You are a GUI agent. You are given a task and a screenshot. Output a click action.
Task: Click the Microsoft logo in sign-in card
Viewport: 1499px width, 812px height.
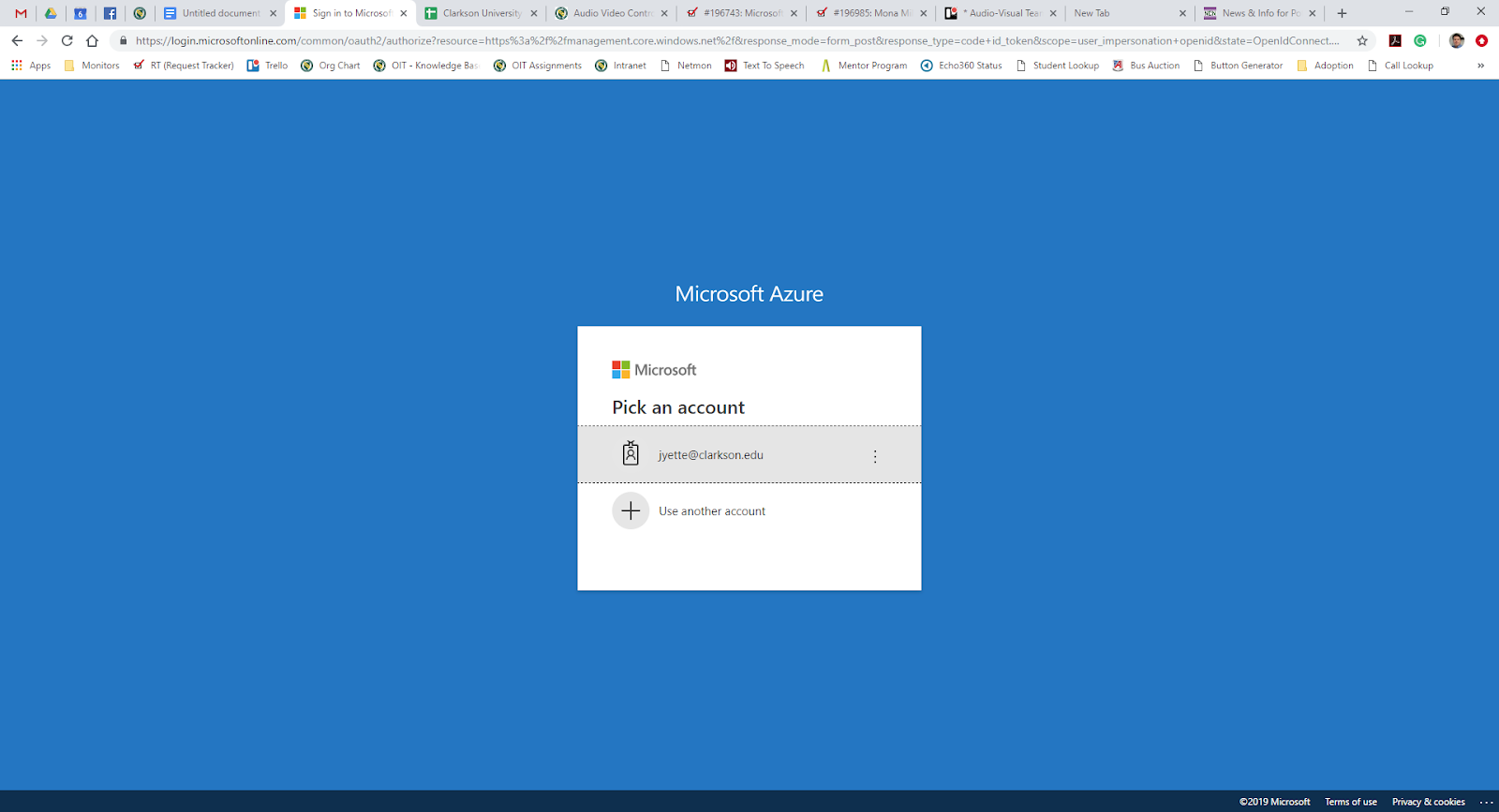pyautogui.click(x=654, y=370)
